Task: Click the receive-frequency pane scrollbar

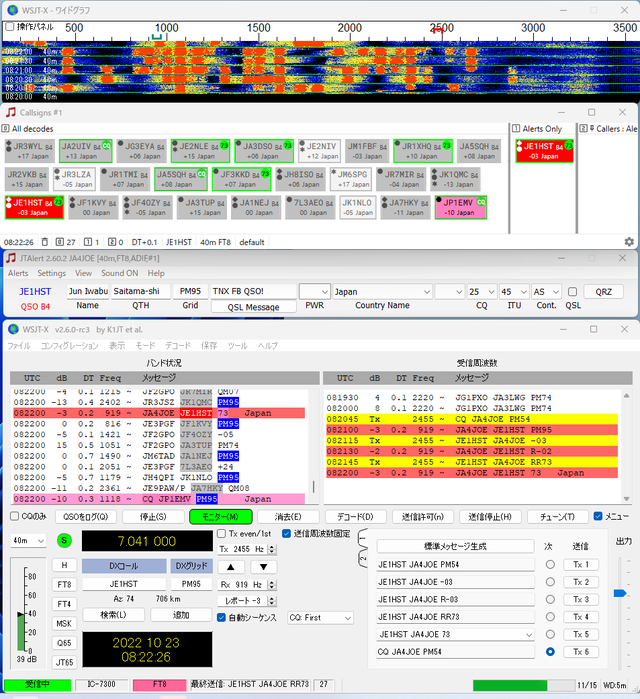Action: click(626, 447)
